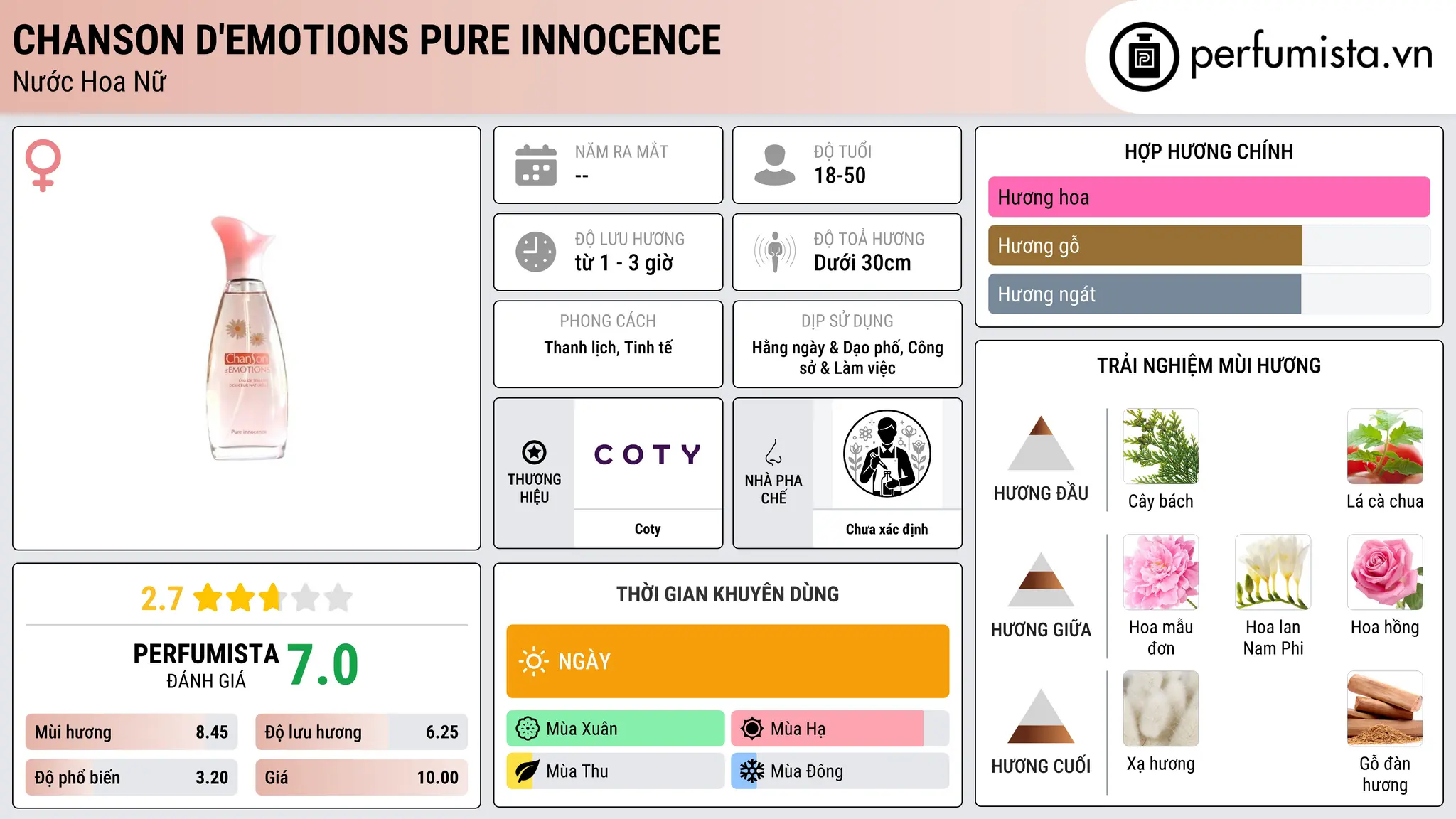Open the Hoa lan Nam Phi note image

tap(1273, 572)
